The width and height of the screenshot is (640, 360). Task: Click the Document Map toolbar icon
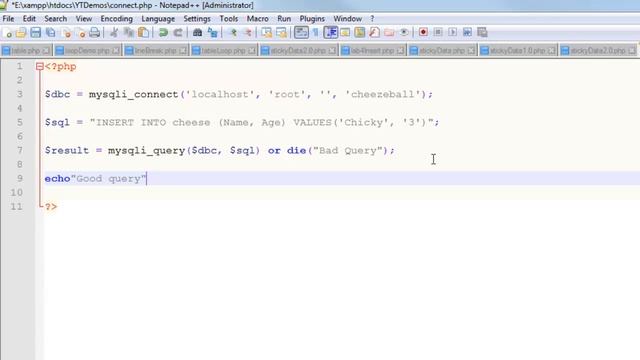point(360,33)
